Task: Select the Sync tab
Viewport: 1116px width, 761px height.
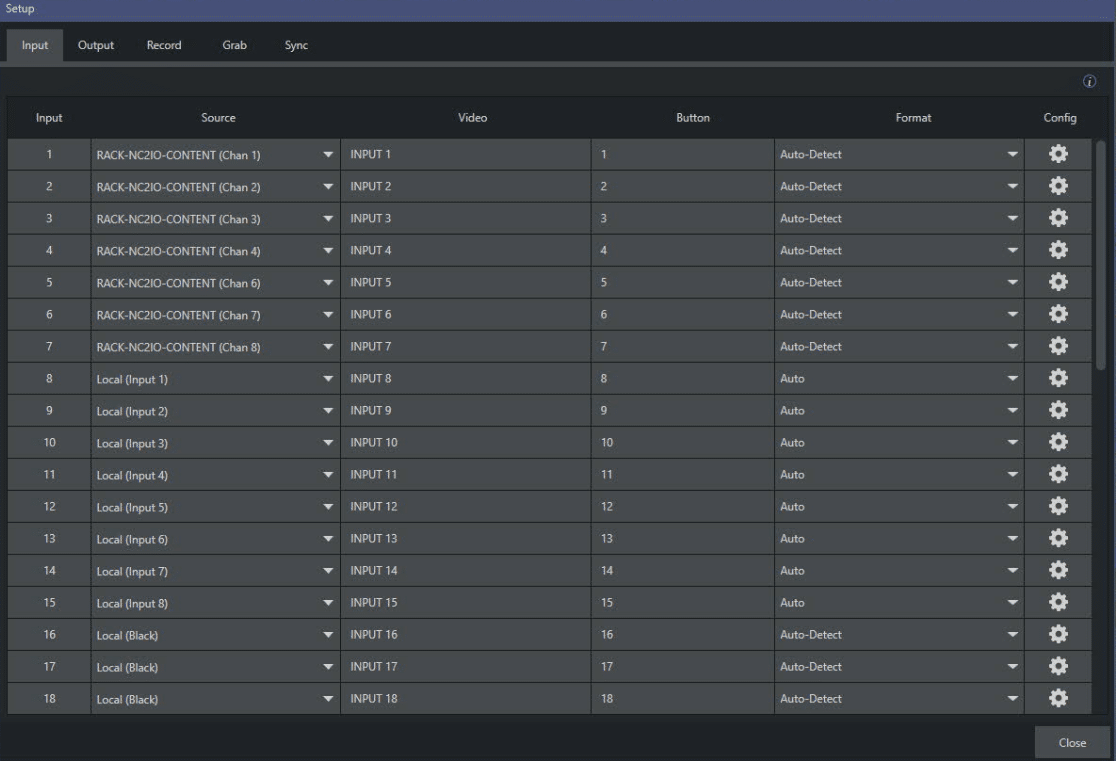Action: [296, 45]
